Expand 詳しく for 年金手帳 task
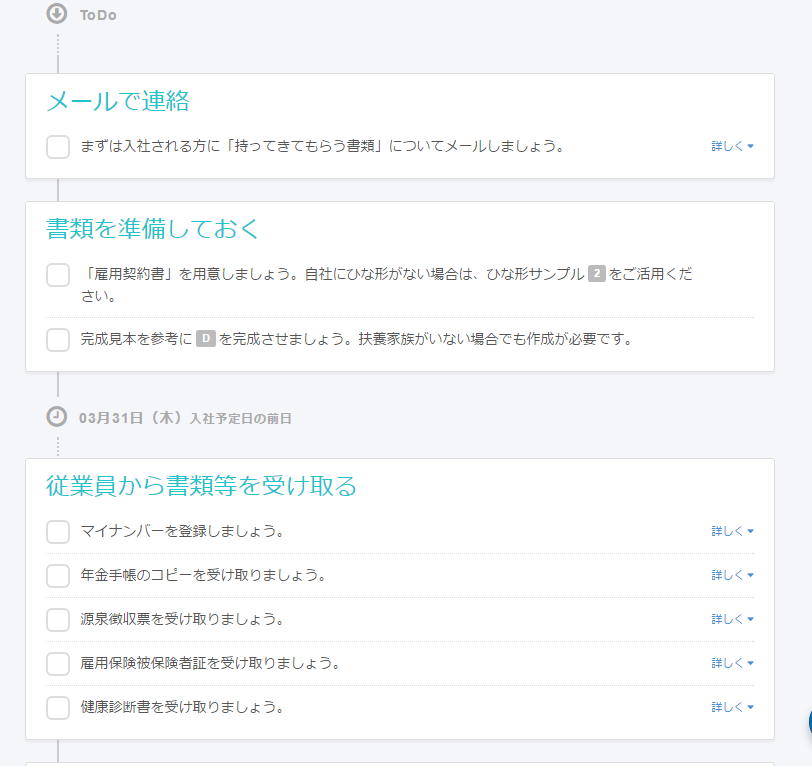Screen dimensions: 812x766 pos(732,575)
